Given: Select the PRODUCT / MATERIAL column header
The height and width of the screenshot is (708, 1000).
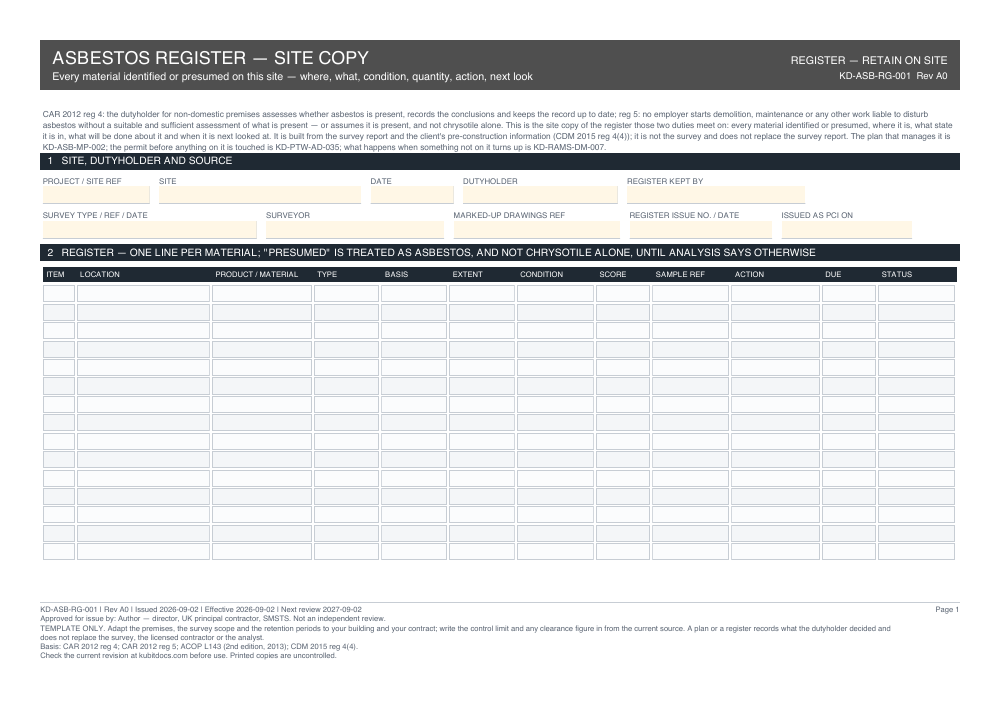Looking at the screenshot, I should click(256, 274).
